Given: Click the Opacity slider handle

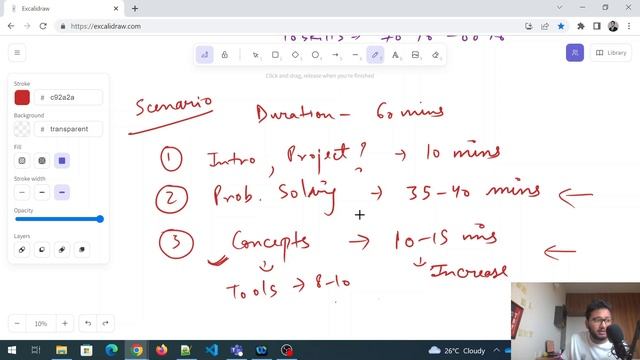Looking at the screenshot, I should [100, 219].
